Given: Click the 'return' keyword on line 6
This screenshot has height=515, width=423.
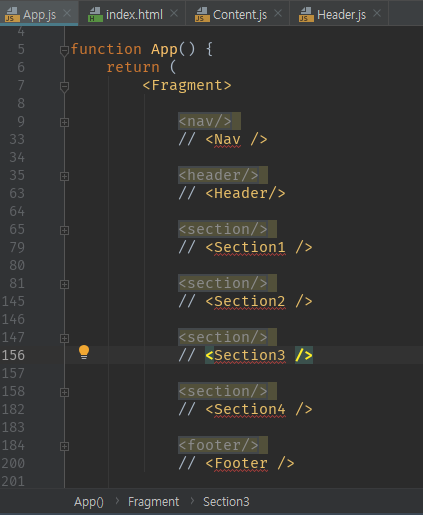Looking at the screenshot, I should point(133,67).
